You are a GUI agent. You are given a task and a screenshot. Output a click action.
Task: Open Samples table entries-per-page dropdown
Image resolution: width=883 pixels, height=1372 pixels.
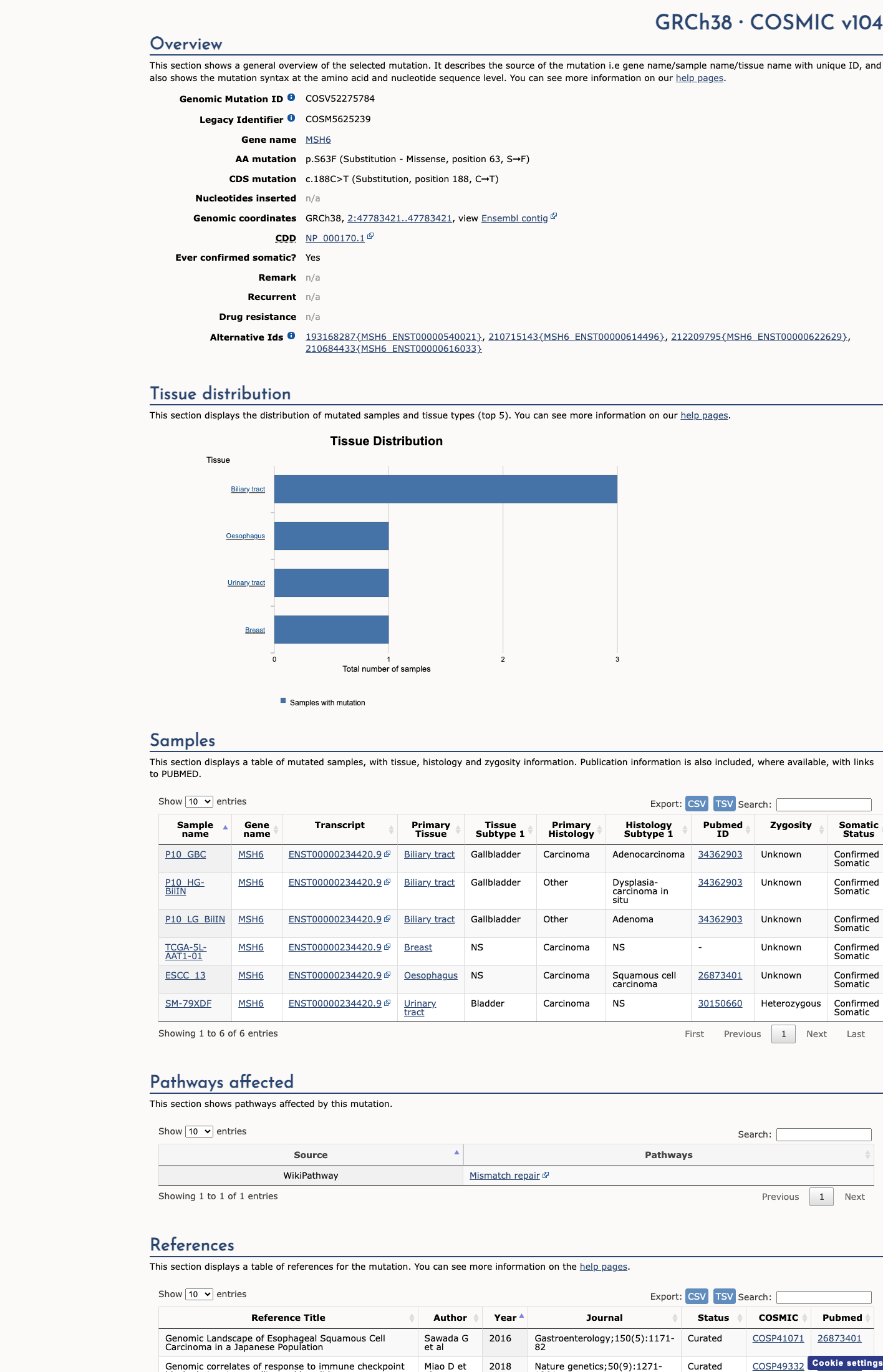point(199,801)
